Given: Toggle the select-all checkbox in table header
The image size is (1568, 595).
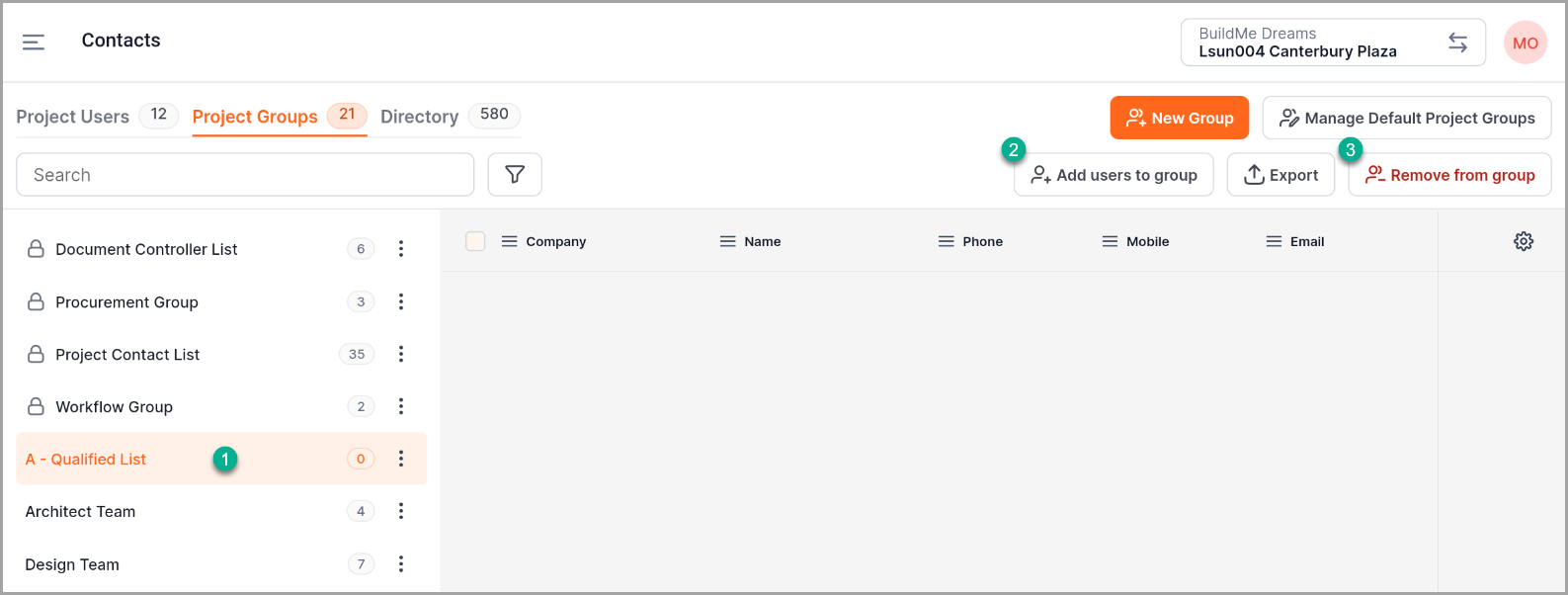Looking at the screenshot, I should pyautogui.click(x=475, y=241).
